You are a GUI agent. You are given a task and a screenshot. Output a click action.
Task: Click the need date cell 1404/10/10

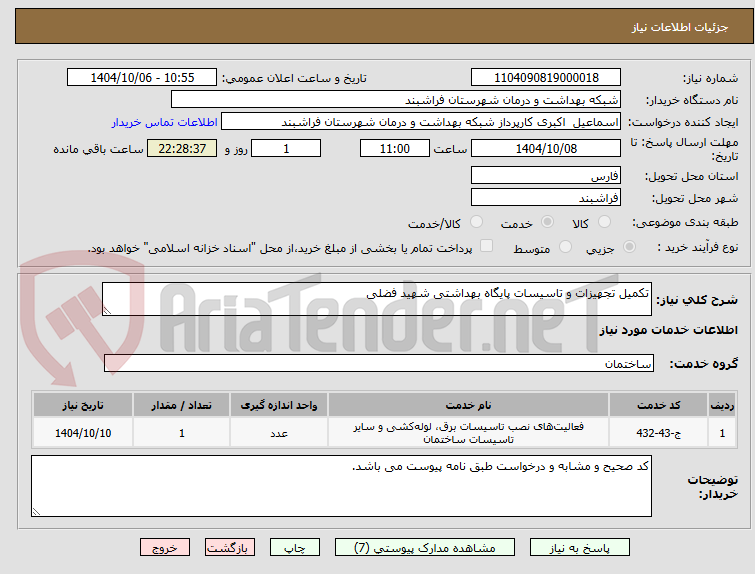(83, 433)
